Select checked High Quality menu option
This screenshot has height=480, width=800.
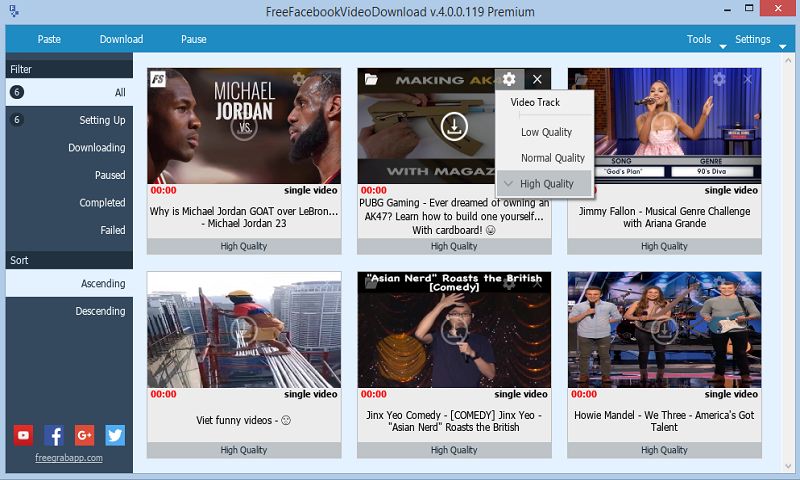(544, 184)
